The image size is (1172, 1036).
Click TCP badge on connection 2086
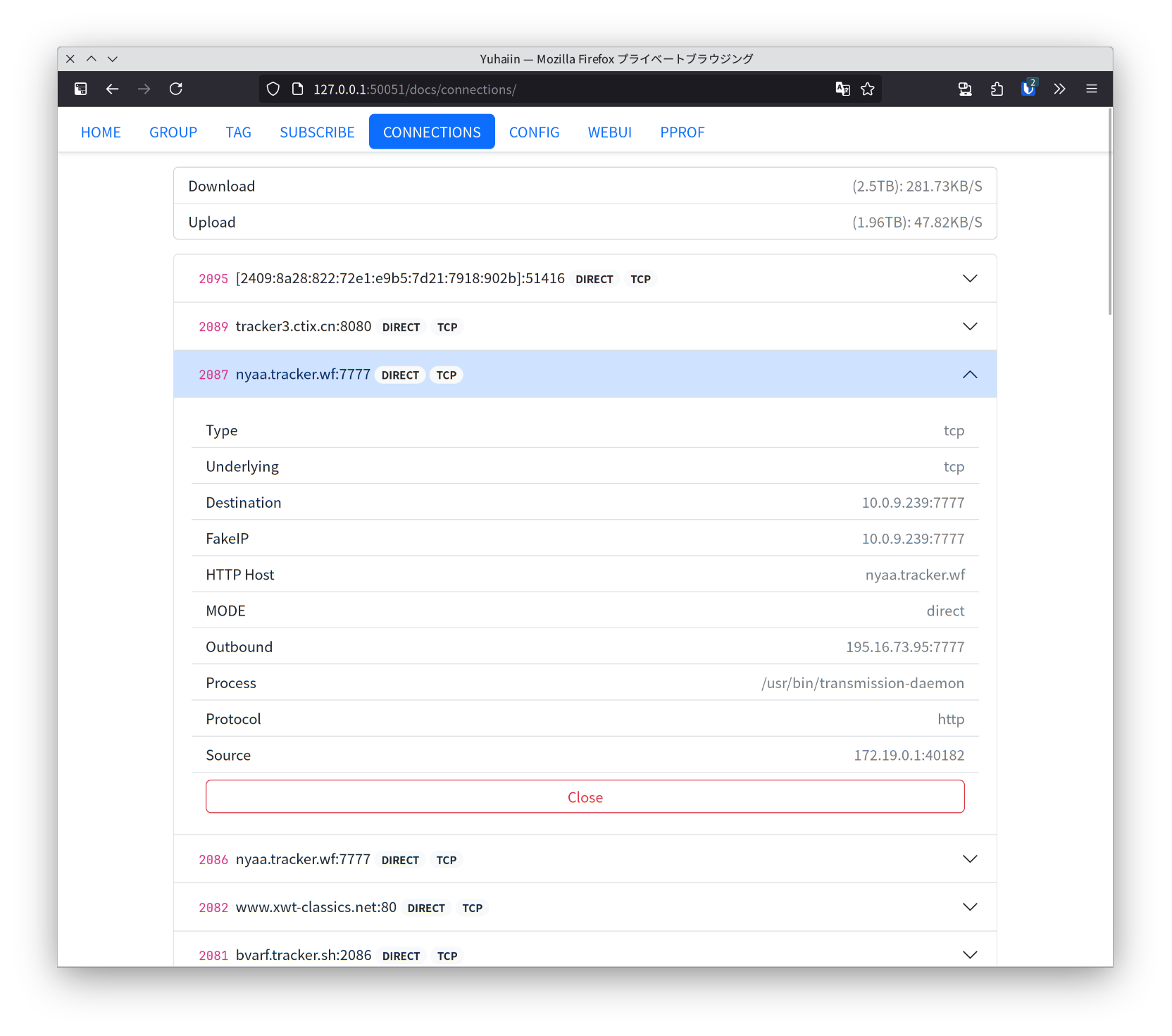(x=447, y=861)
